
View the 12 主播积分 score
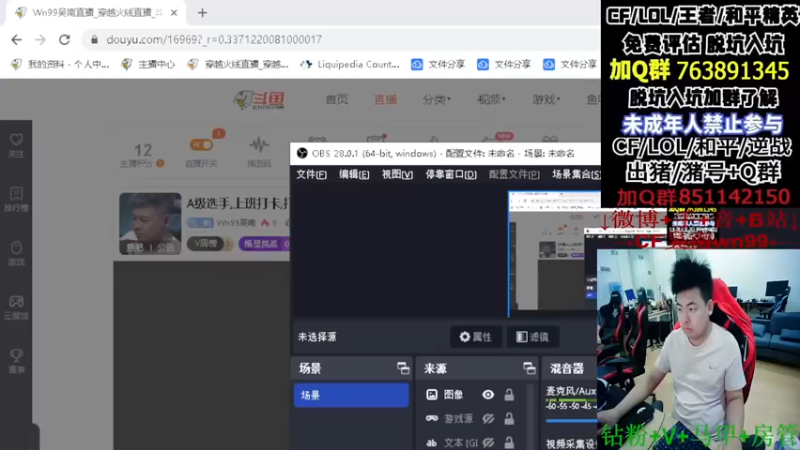(142, 156)
